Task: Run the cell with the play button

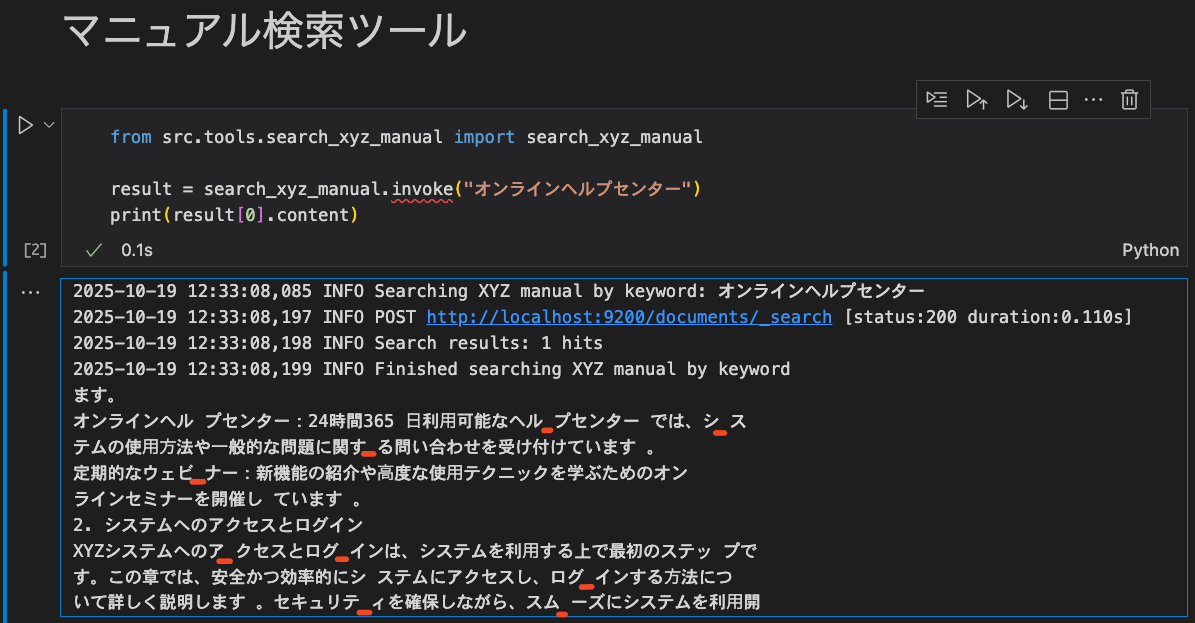Action: click(x=25, y=125)
